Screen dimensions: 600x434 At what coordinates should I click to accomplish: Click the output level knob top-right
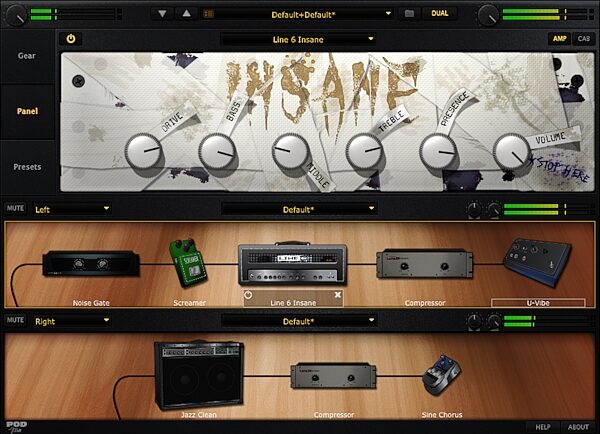[488, 15]
